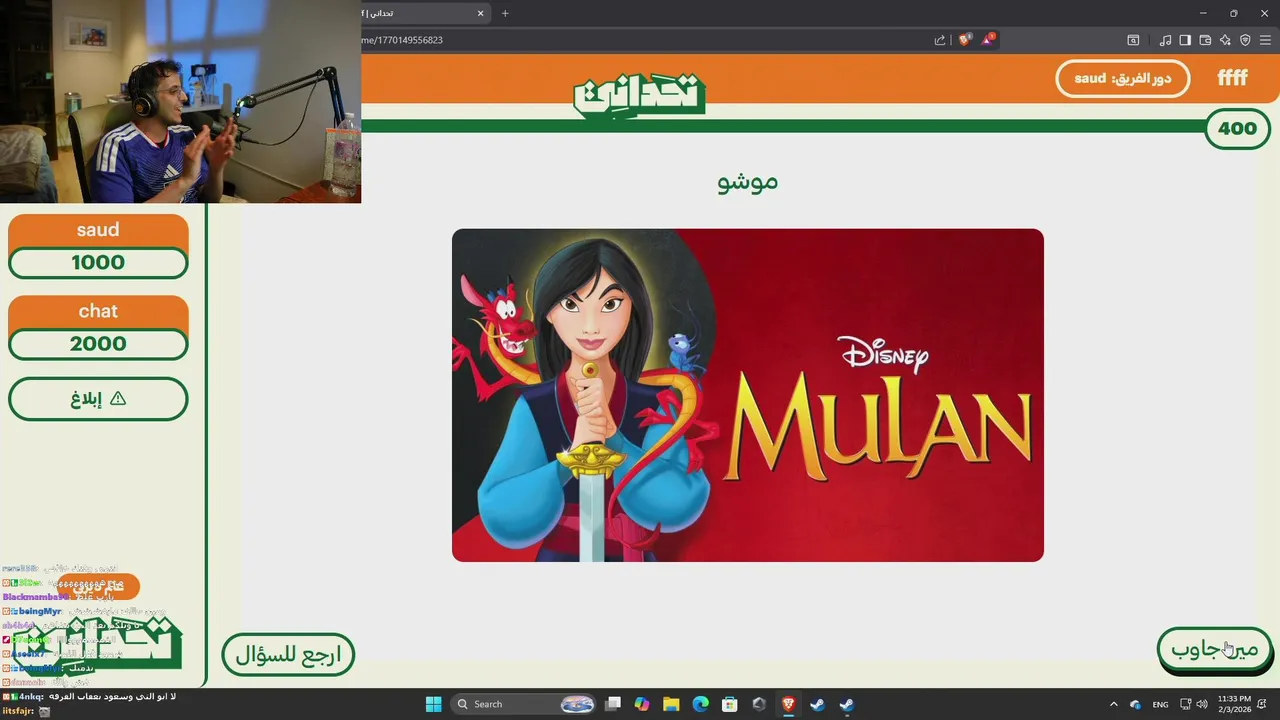Image resolution: width=1280 pixels, height=720 pixels.
Task: Open File Explorer from taskbar
Action: pyautogui.click(x=671, y=704)
